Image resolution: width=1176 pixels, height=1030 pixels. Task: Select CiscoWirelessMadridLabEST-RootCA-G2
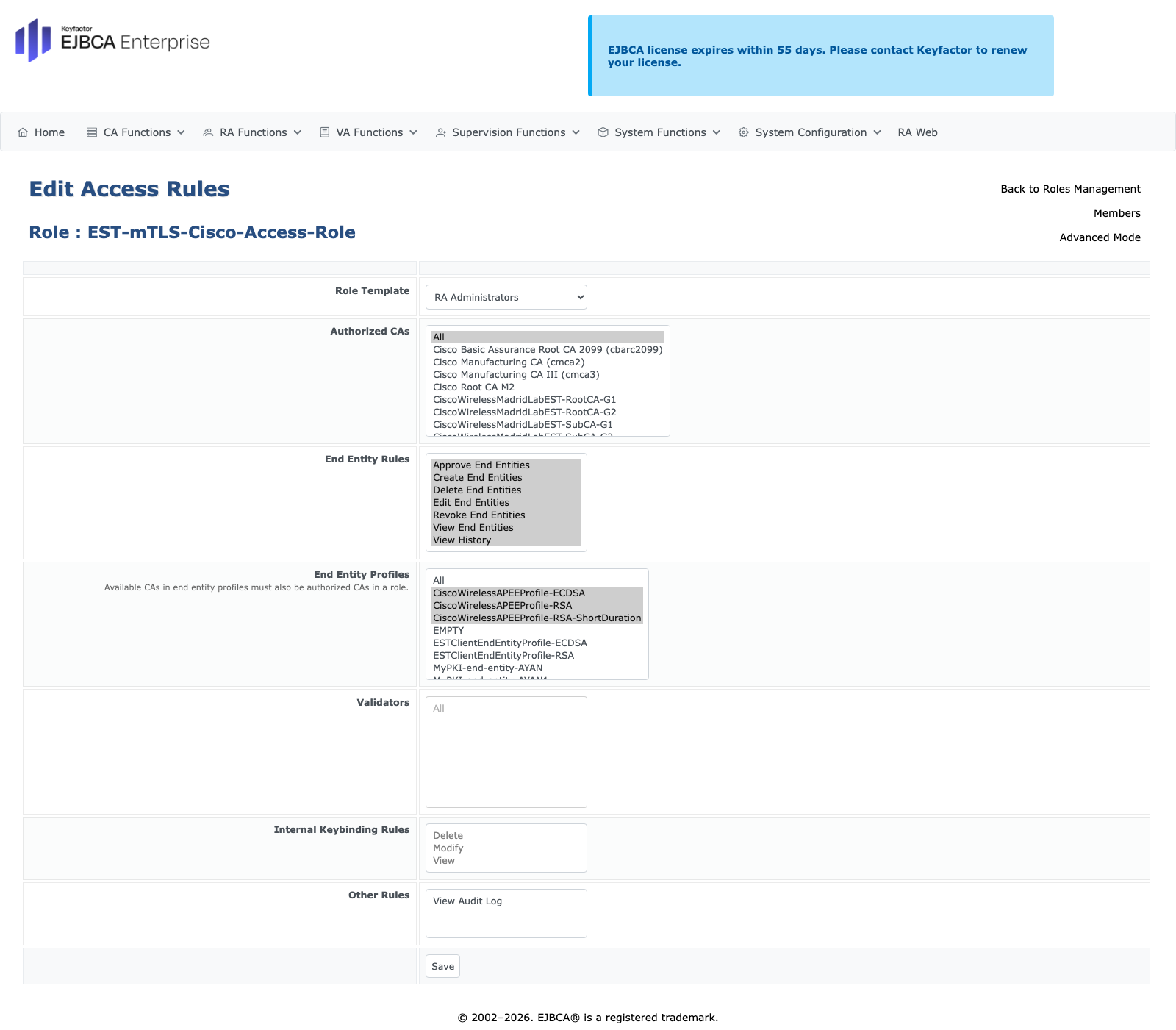tap(548, 412)
